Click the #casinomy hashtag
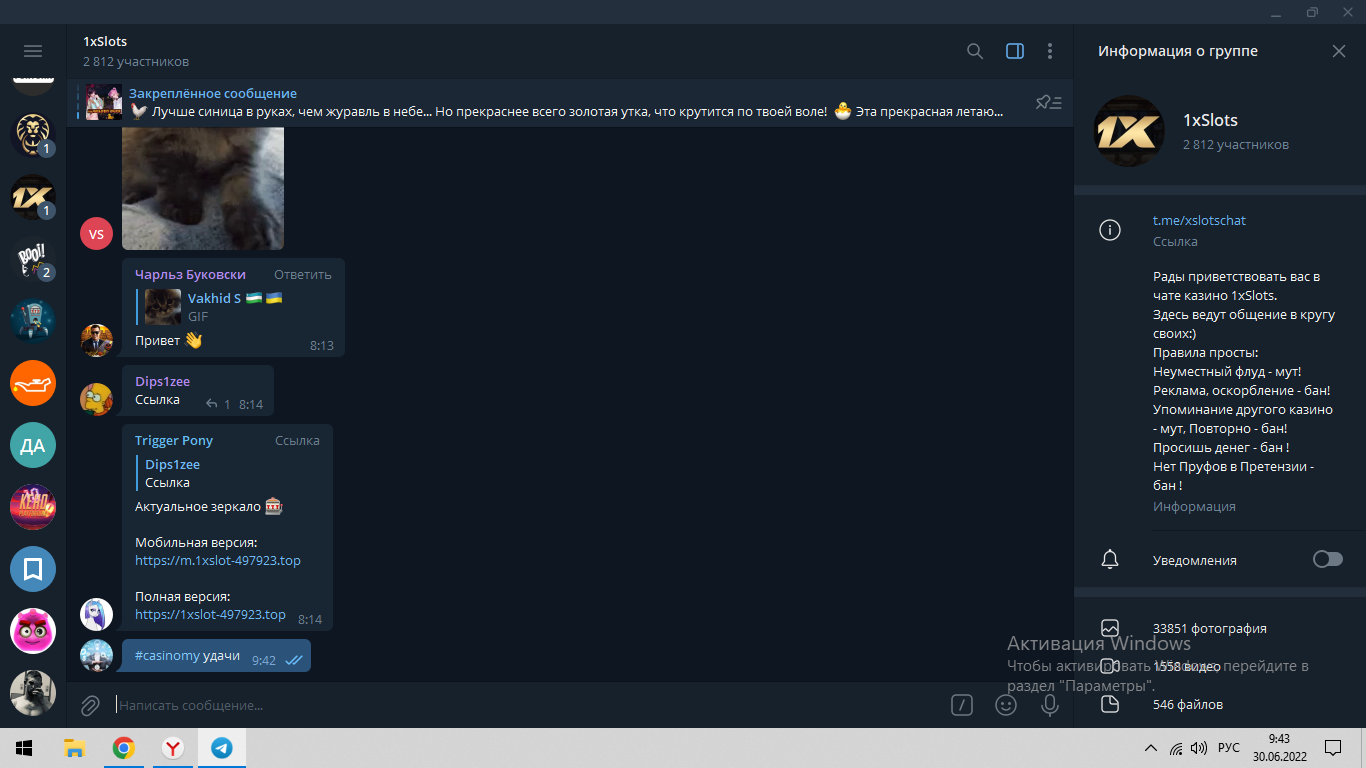Image resolution: width=1366 pixels, height=768 pixels. click(167, 655)
